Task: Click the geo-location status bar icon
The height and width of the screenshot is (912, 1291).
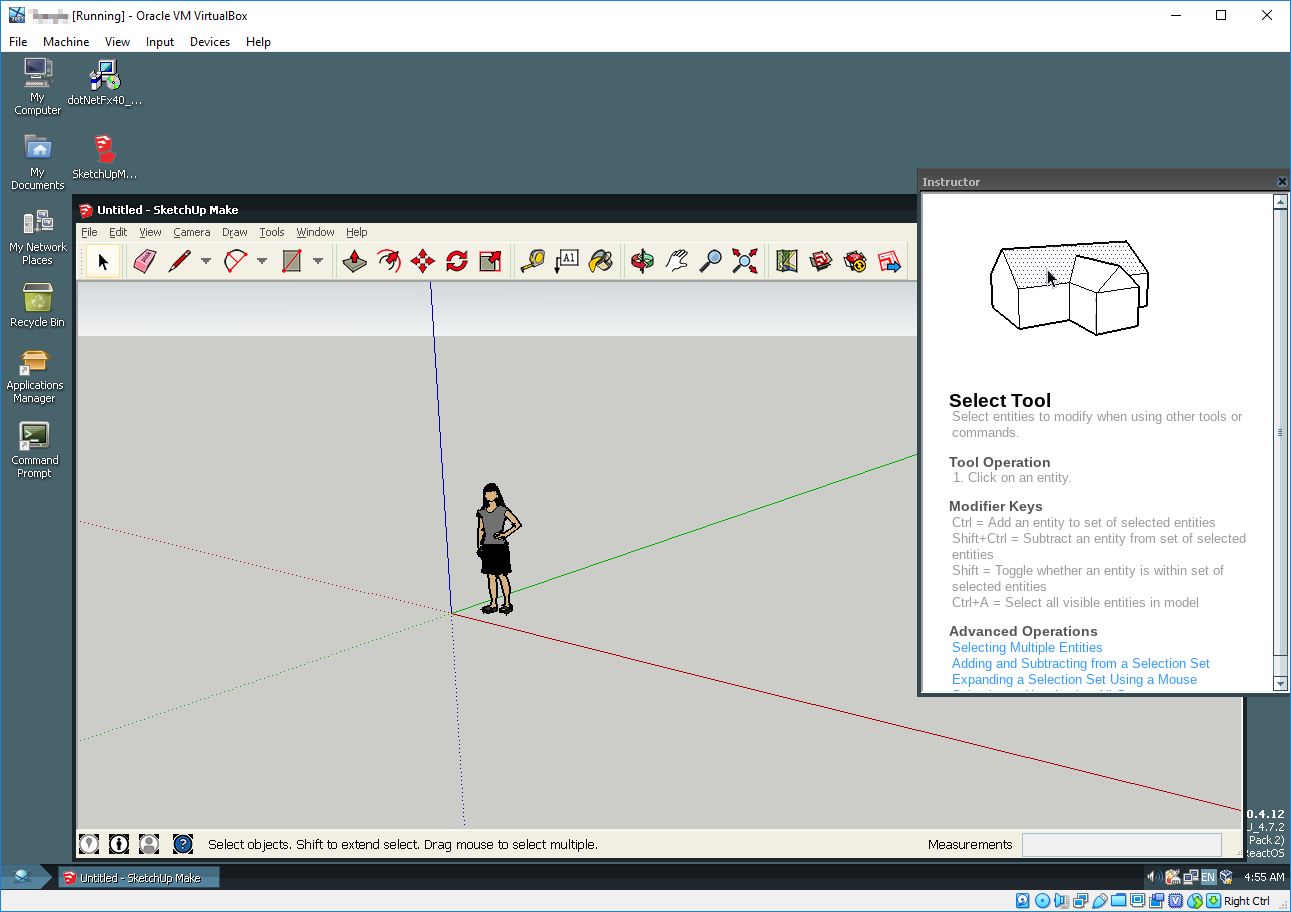Action: pyautogui.click(x=89, y=844)
